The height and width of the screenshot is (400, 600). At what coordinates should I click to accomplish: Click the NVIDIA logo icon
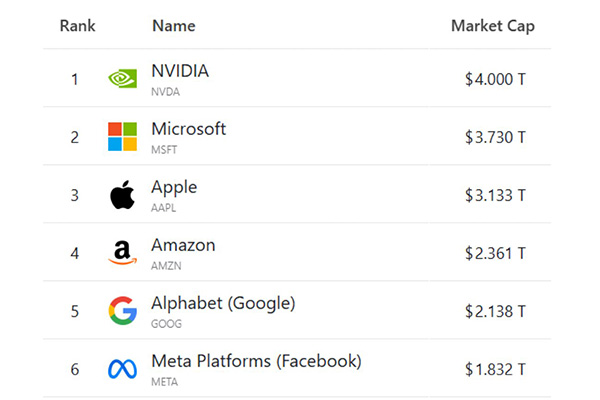pyautogui.click(x=122, y=79)
